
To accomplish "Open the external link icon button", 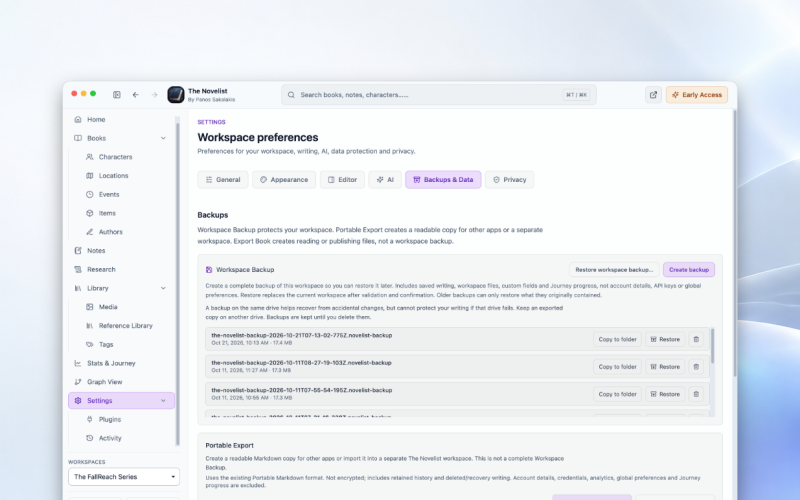I will (x=653, y=94).
